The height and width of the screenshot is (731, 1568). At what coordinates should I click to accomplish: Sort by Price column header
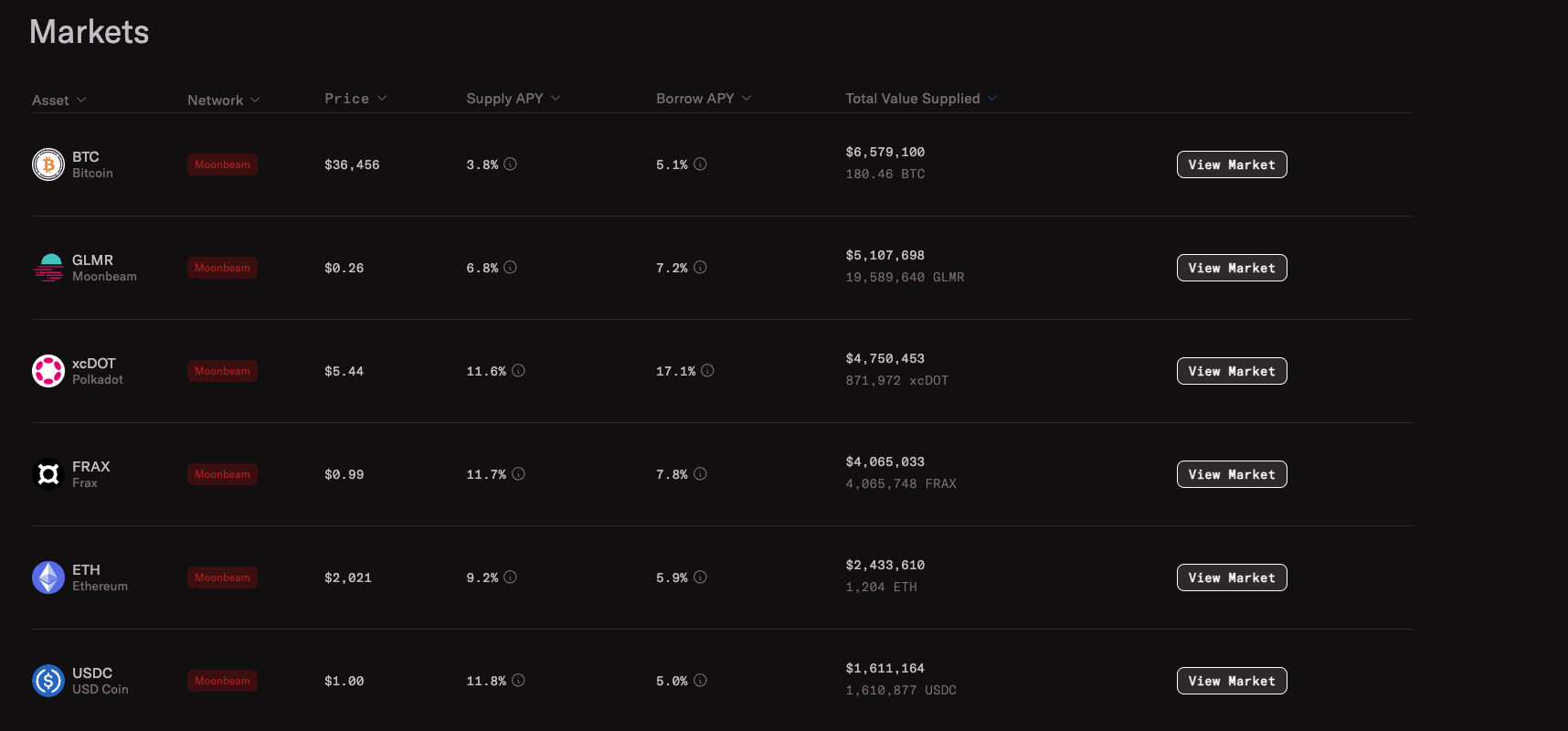pyautogui.click(x=355, y=99)
